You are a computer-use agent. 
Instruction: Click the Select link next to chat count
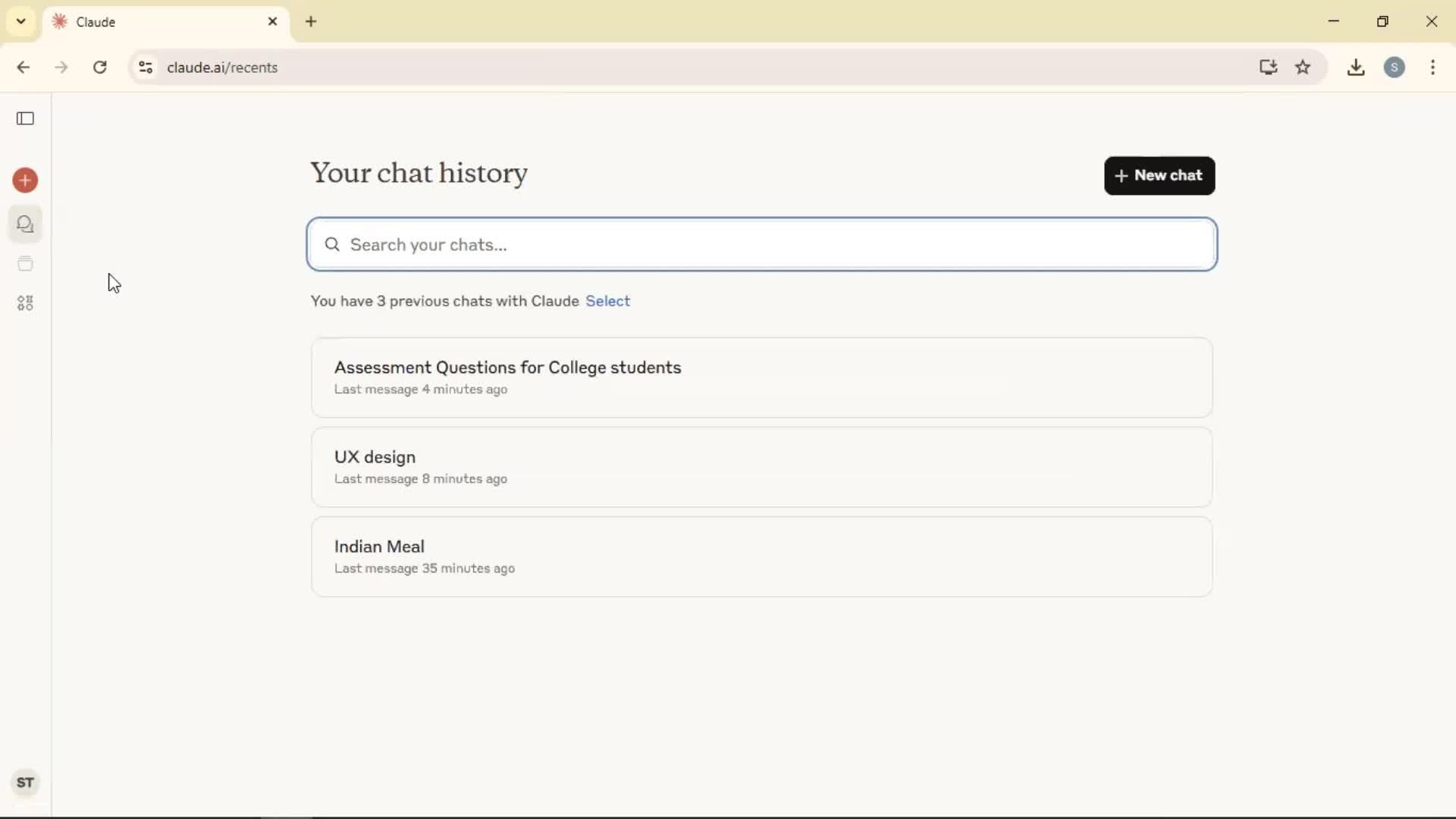(607, 301)
